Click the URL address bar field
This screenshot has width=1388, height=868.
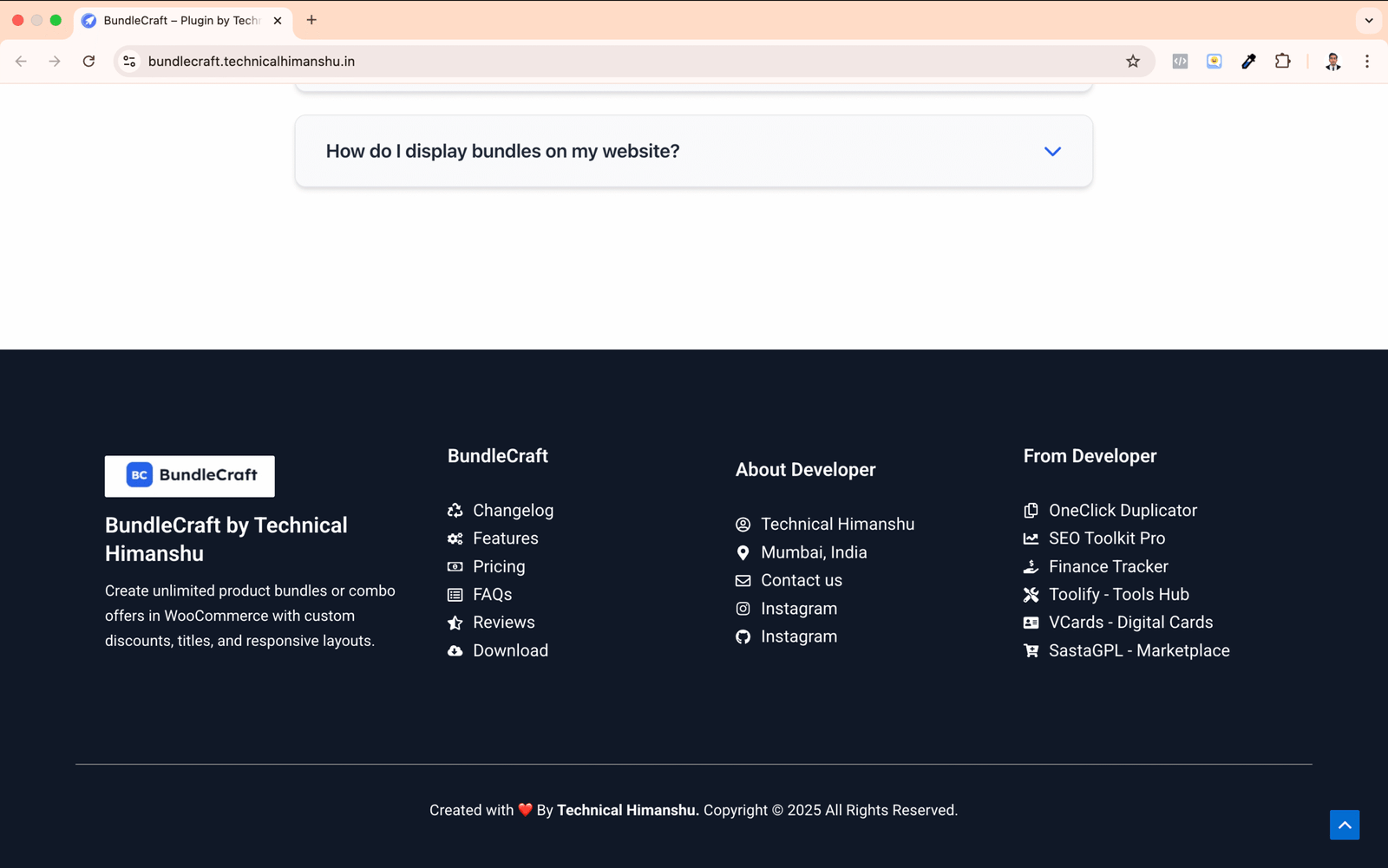607,62
